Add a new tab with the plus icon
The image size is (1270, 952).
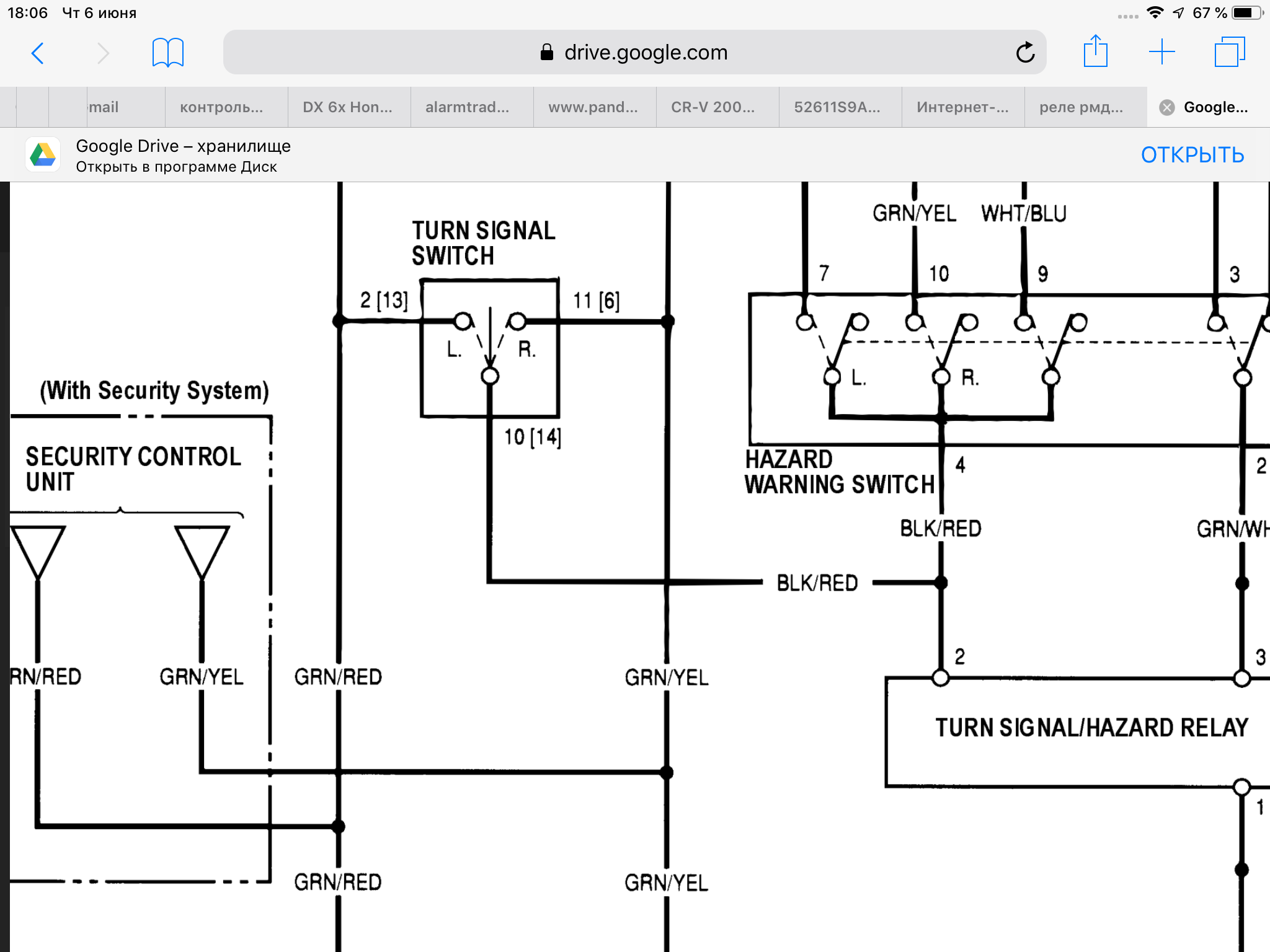point(1161,52)
